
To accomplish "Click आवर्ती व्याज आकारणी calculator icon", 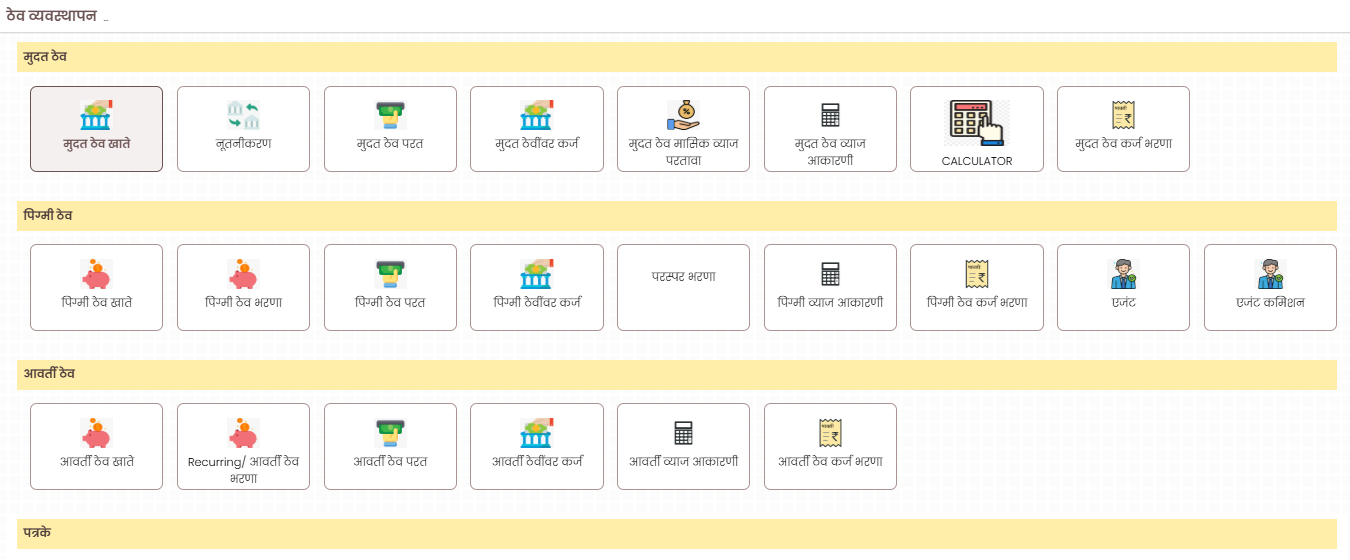I will pyautogui.click(x=683, y=432).
